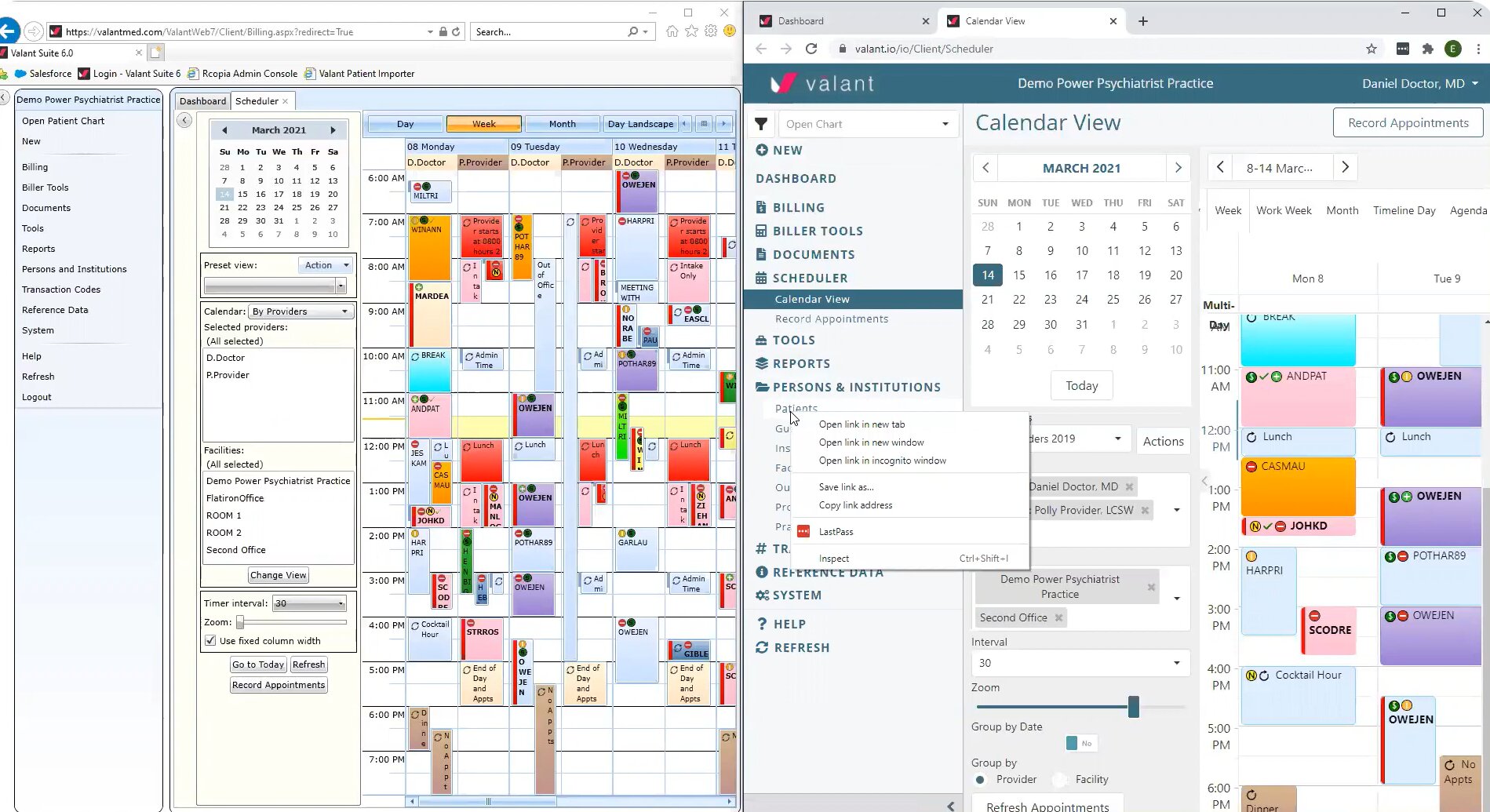Click the Record Appointments button in header

1408,123
